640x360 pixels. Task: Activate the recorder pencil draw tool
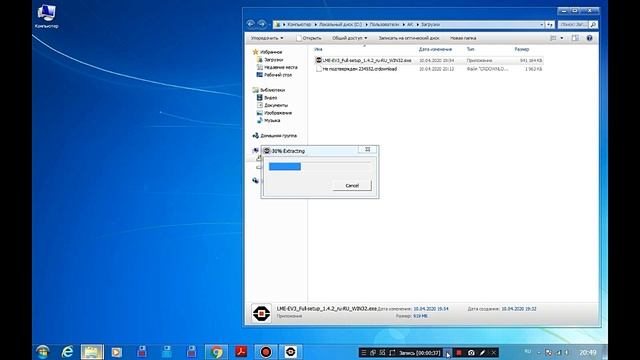click(x=482, y=352)
